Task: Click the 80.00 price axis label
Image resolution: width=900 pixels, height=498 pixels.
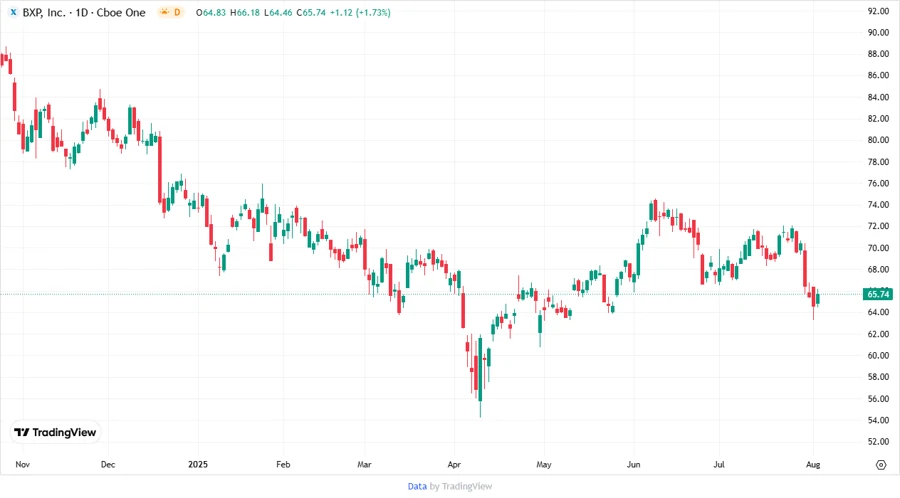Action: (878, 140)
